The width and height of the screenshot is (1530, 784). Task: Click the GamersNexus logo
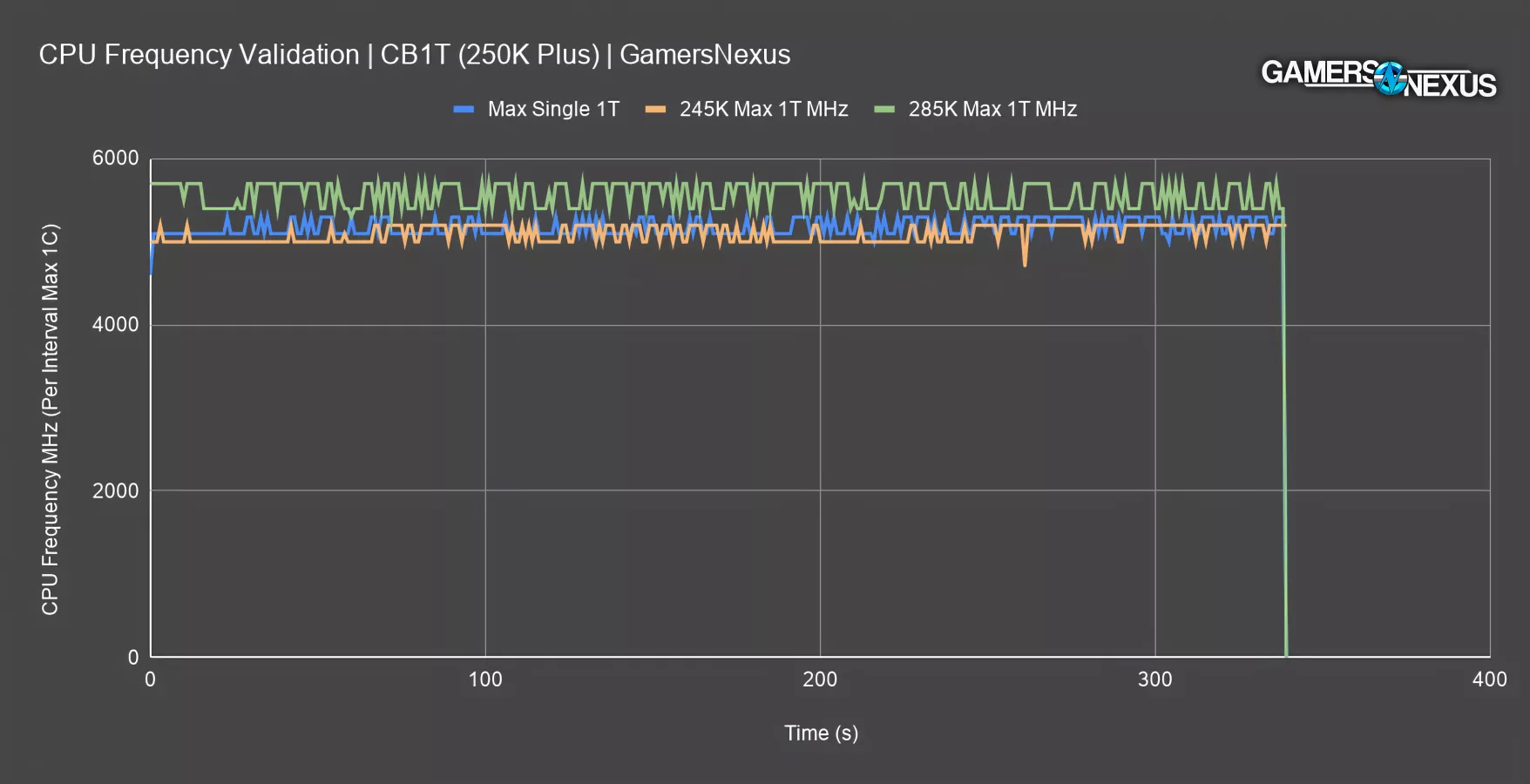pos(1378,78)
